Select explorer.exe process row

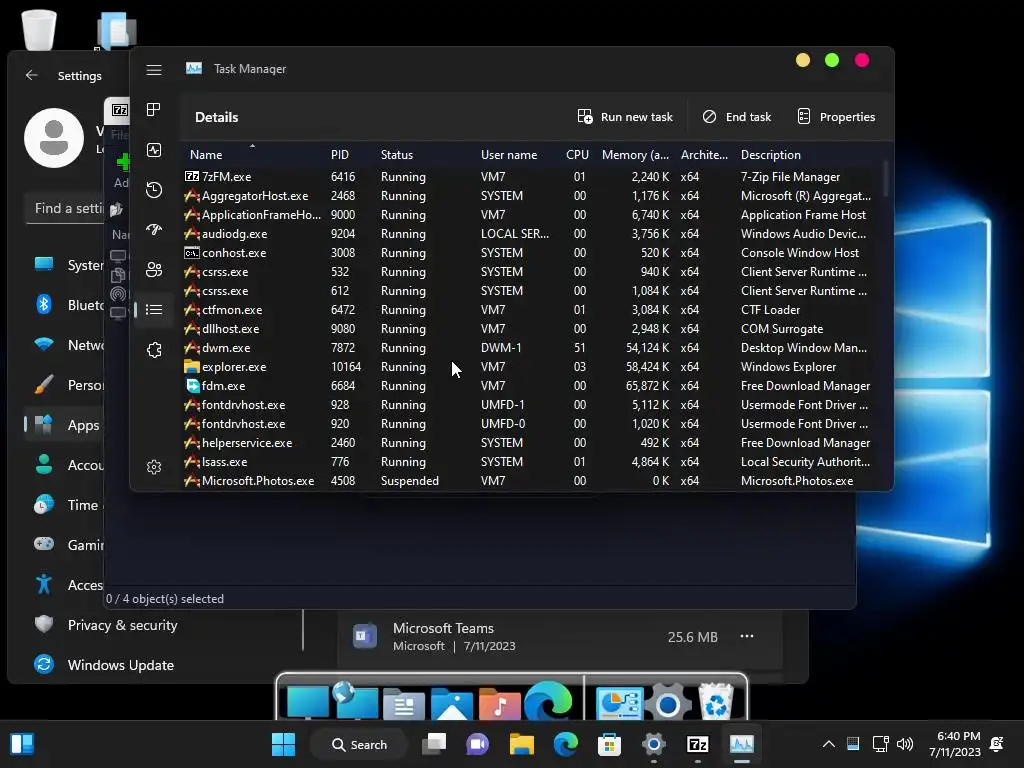(x=531, y=367)
